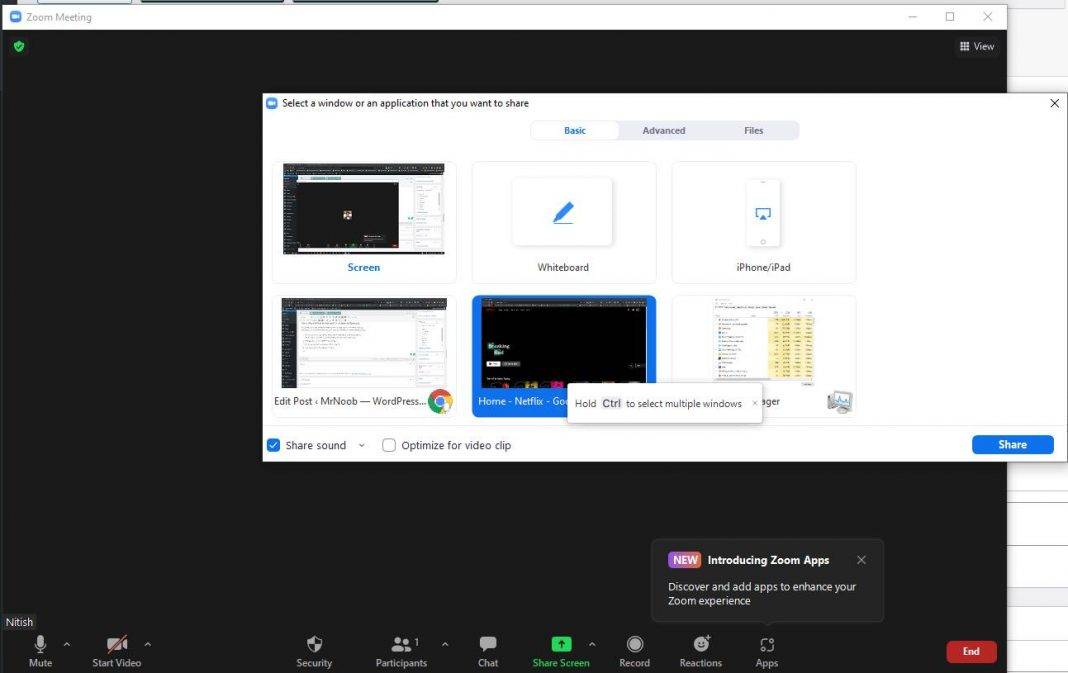Image resolution: width=1068 pixels, height=673 pixels.
Task: End the meeting with the End button
Action: tap(970, 651)
